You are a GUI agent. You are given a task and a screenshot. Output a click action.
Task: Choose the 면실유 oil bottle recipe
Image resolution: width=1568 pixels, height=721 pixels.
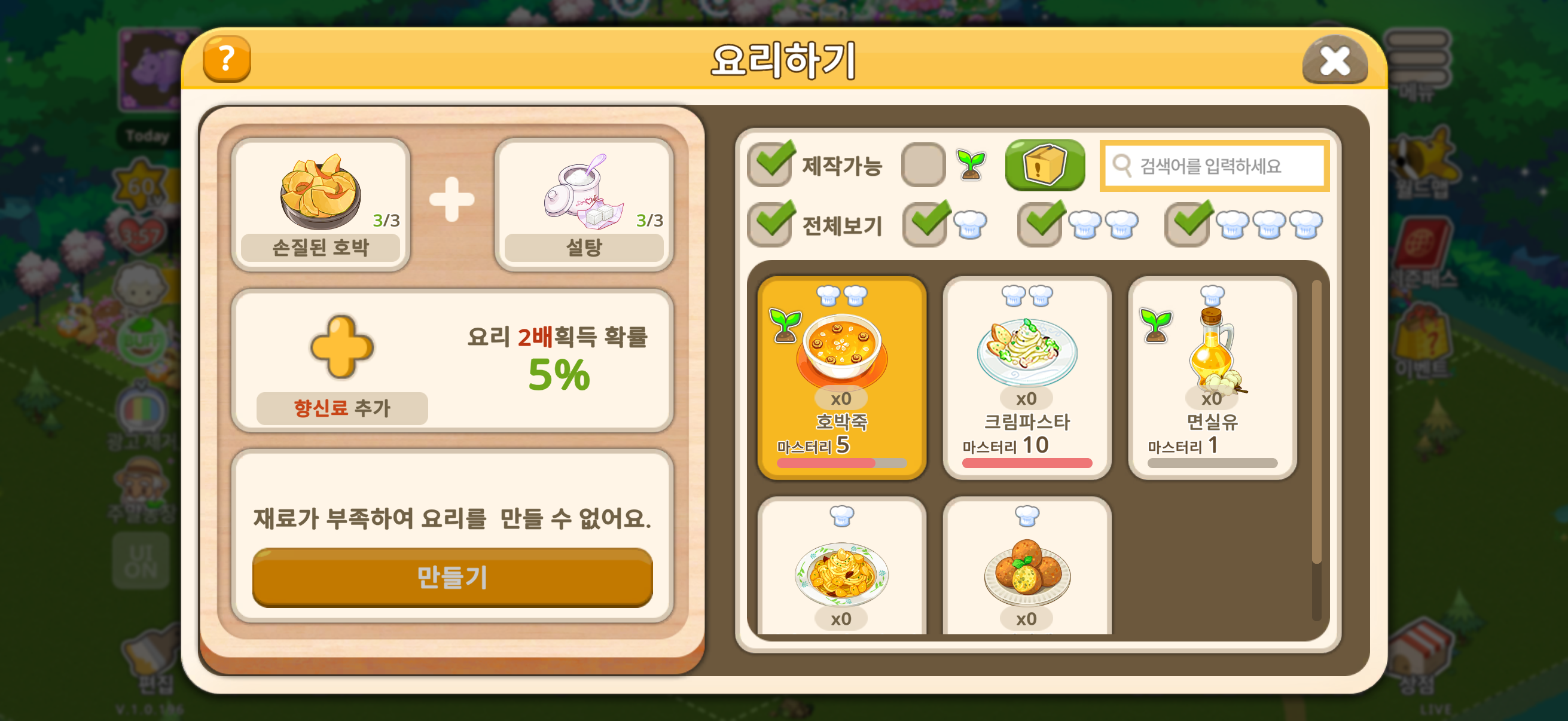click(1212, 378)
